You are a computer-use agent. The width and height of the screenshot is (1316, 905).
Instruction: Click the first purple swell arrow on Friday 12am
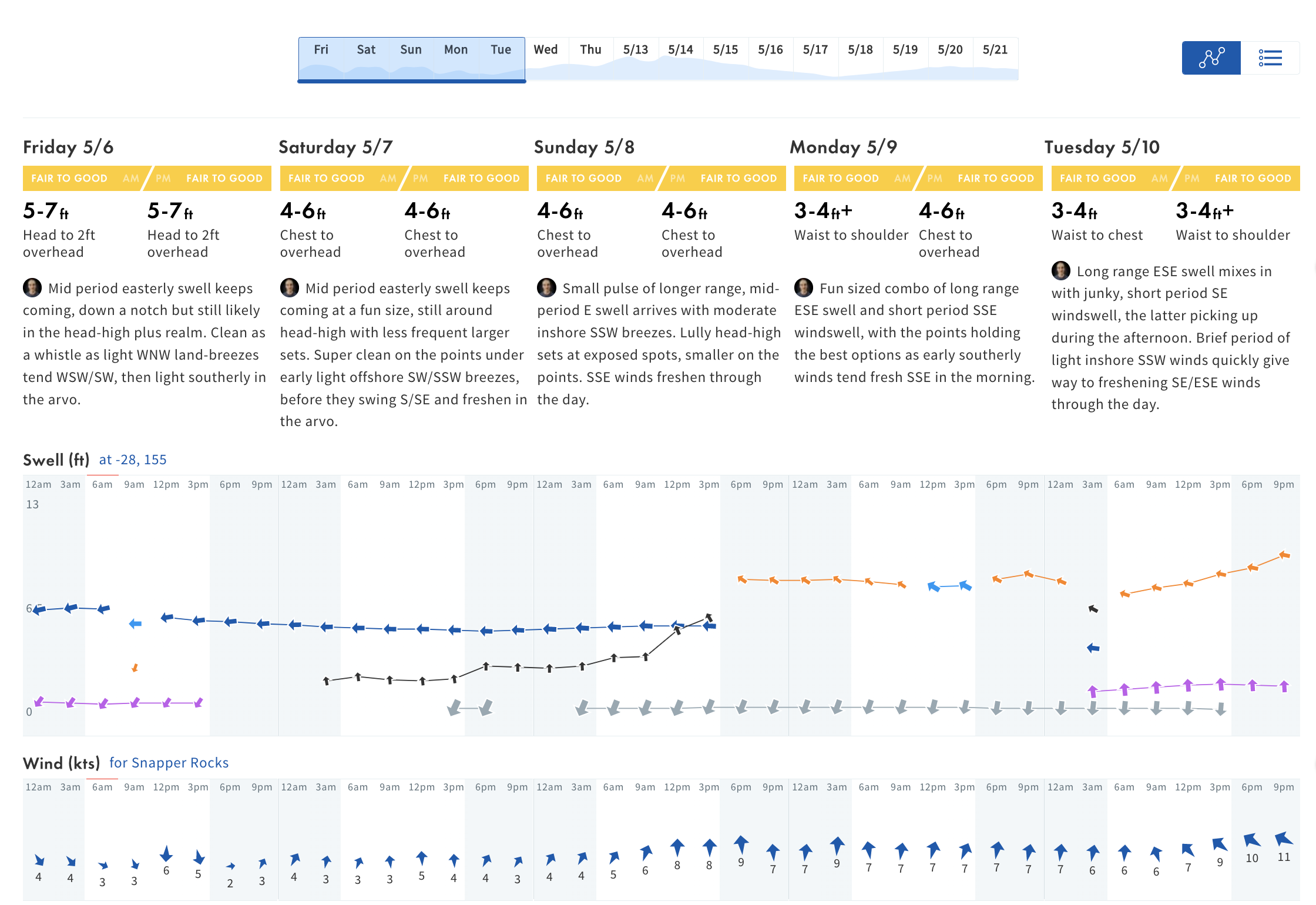click(x=39, y=701)
